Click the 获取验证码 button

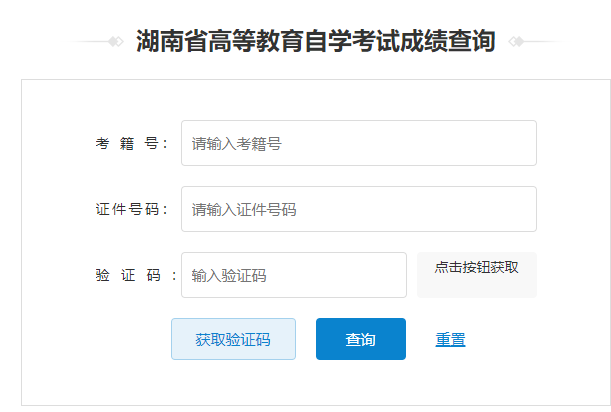233,339
